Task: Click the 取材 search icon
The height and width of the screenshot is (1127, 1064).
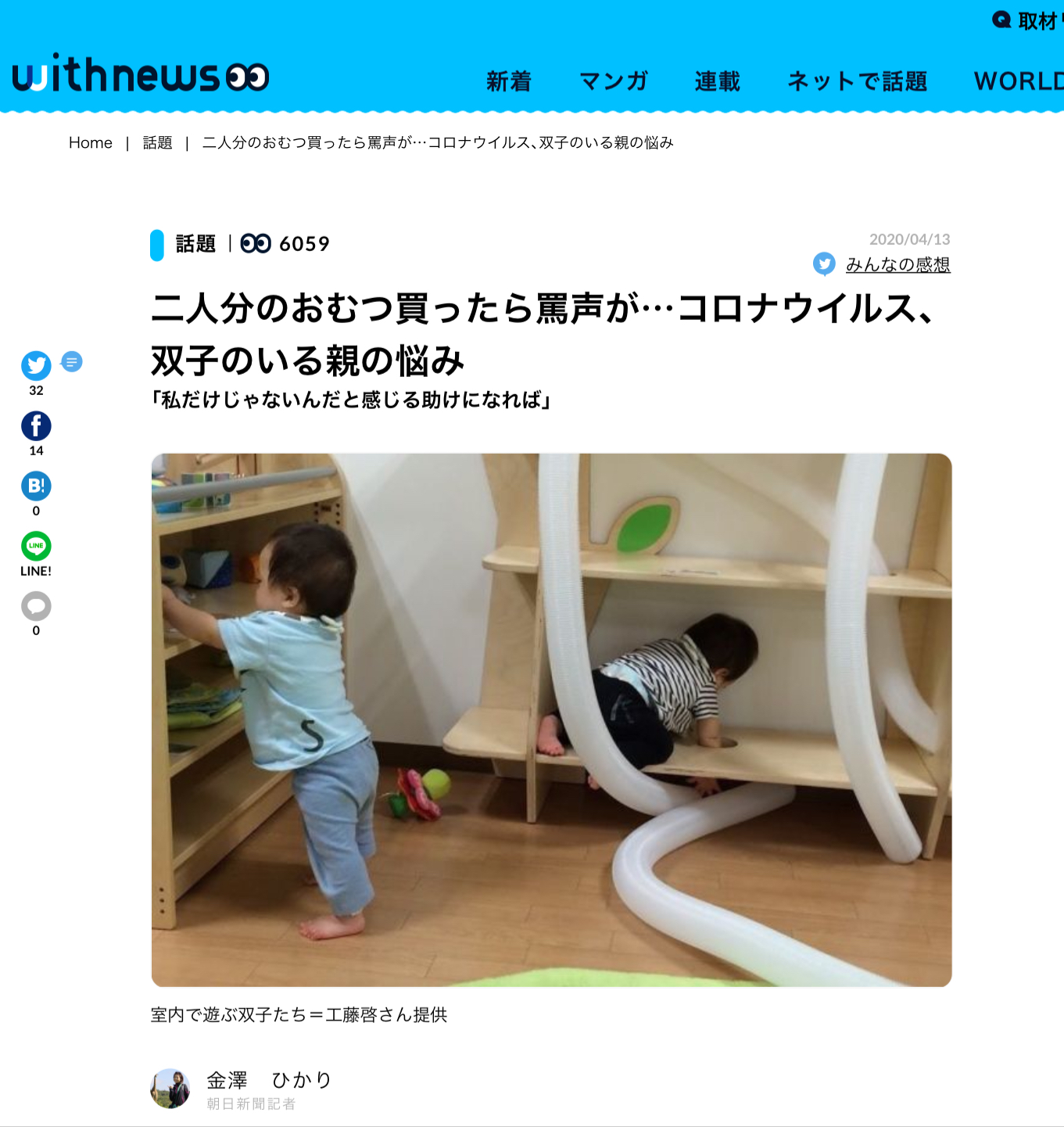Action: tap(1001, 20)
